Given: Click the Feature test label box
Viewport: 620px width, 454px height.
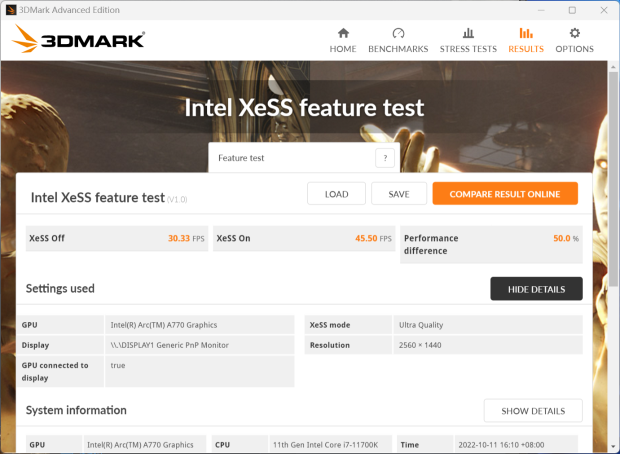Looking at the screenshot, I should coord(304,158).
